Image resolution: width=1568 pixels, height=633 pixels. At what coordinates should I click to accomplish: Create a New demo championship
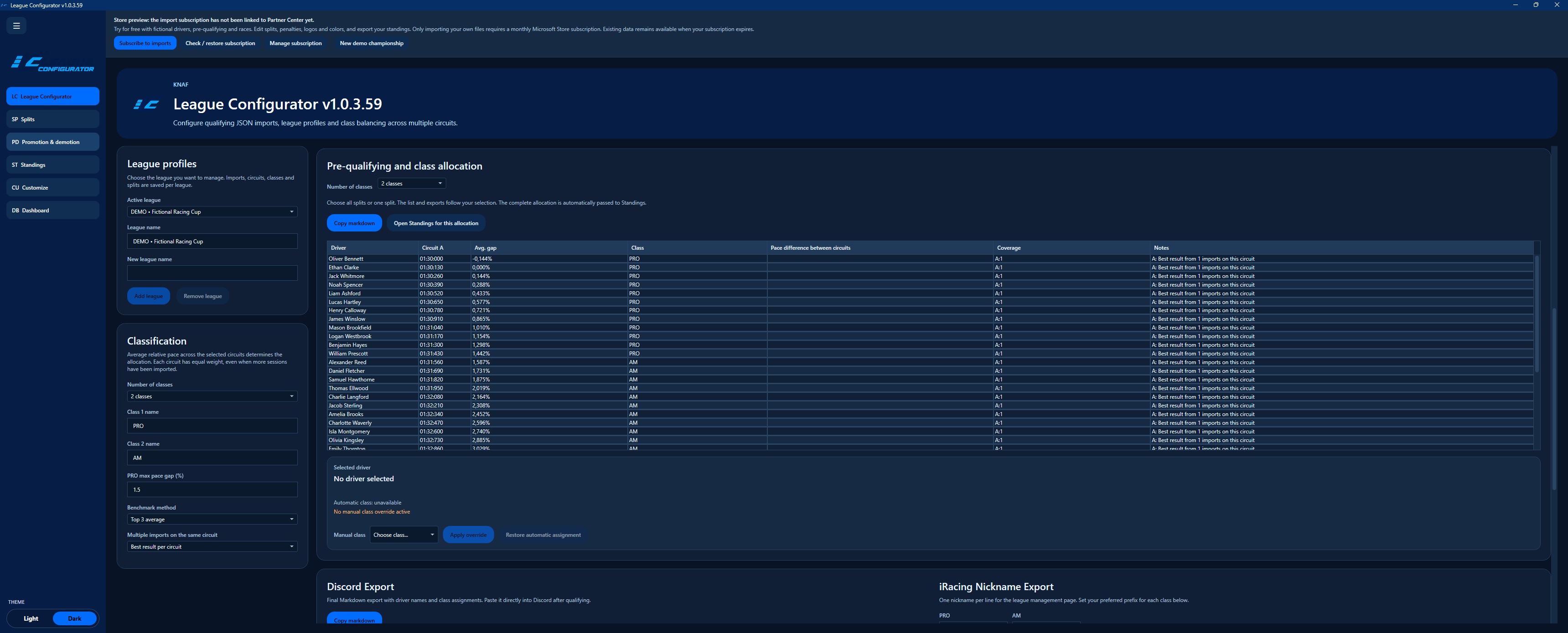click(371, 43)
